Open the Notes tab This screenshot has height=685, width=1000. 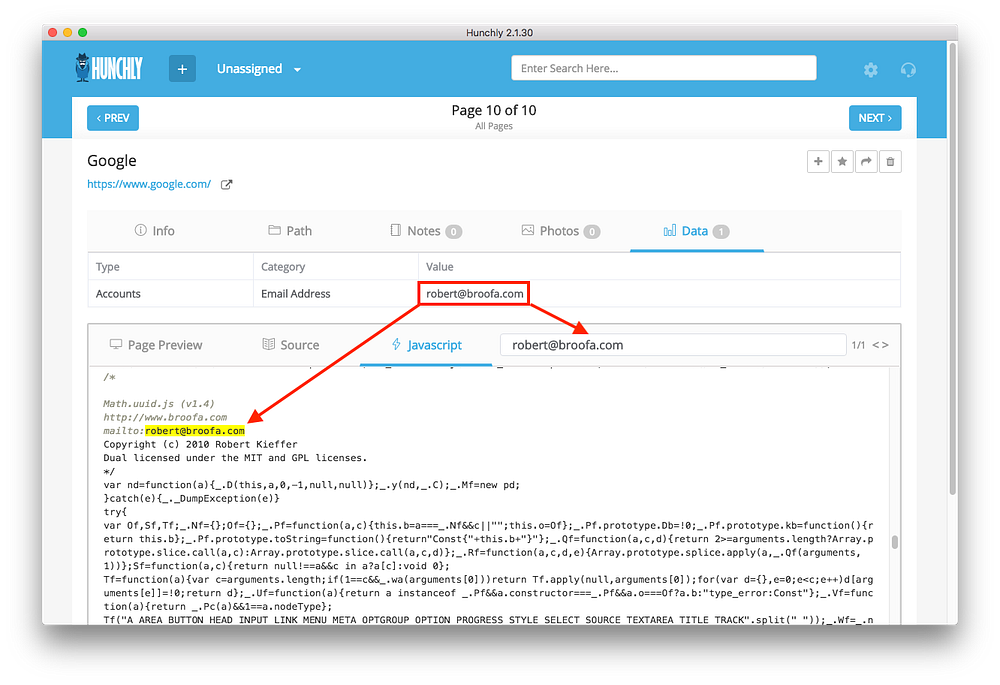(426, 231)
